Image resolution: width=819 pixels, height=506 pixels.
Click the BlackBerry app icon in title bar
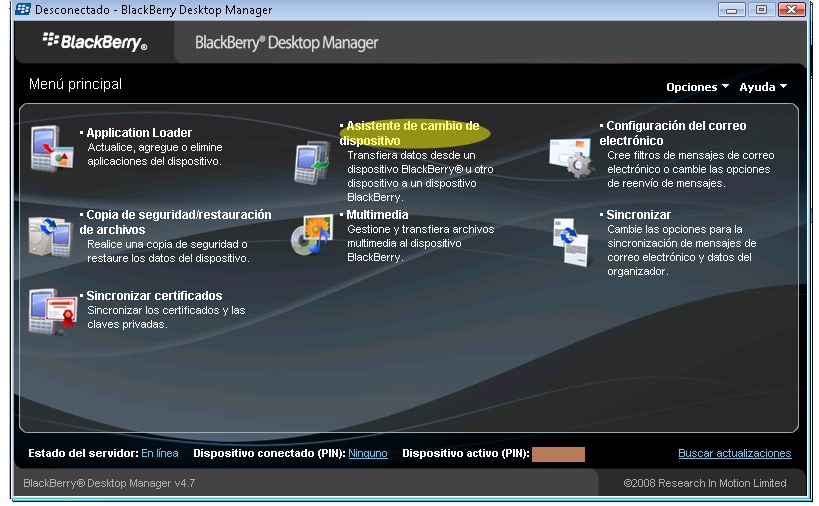22,9
